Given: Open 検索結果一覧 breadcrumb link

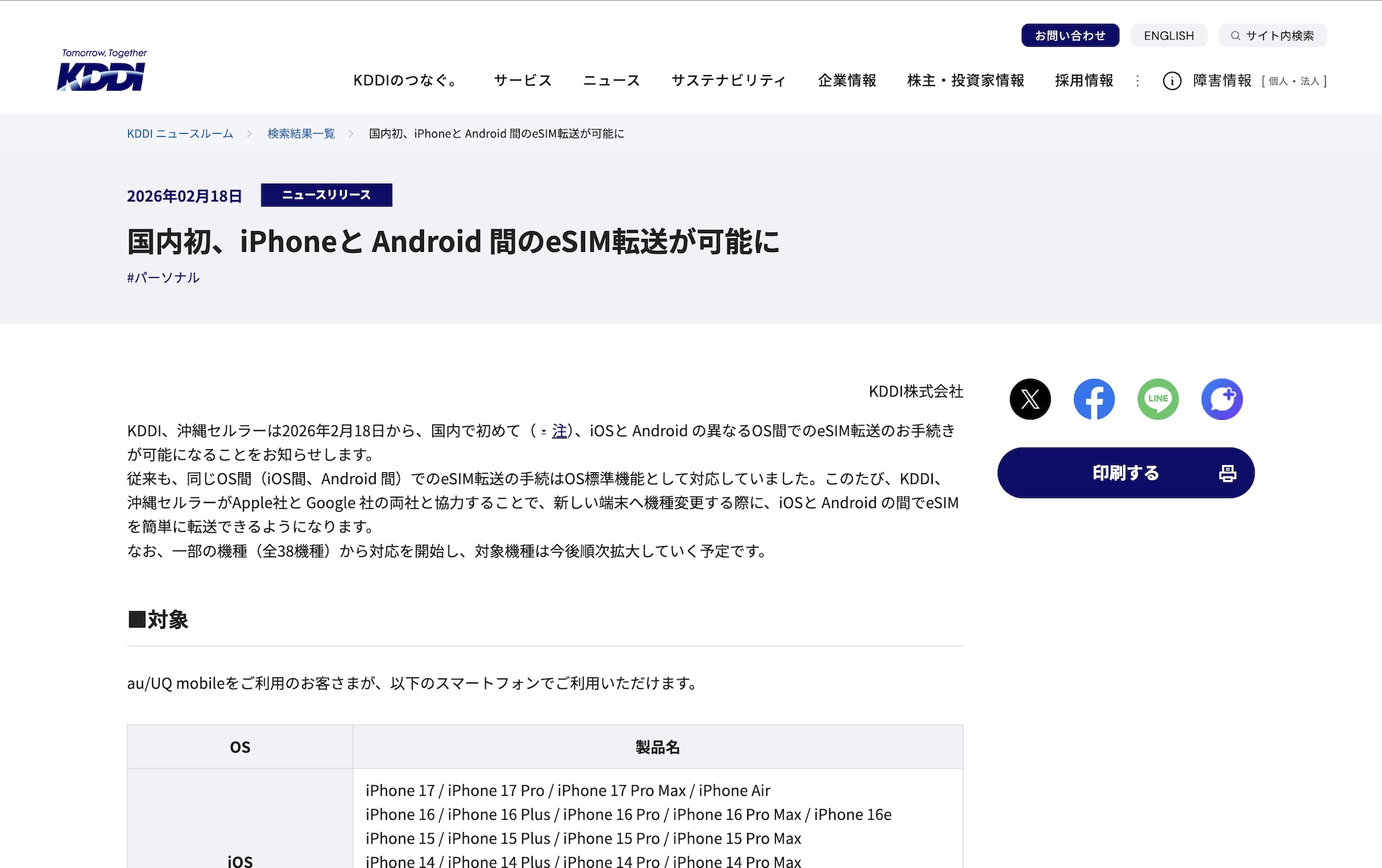Looking at the screenshot, I should coord(301,133).
